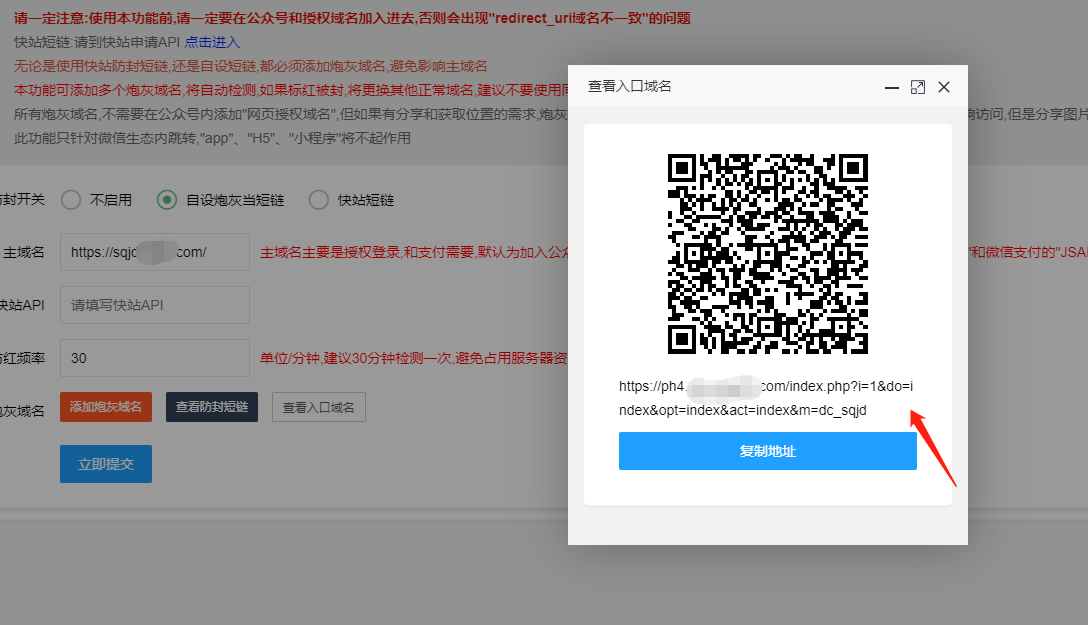
Task: Click the 此功能只针对微信生态内跳转 note
Action: (212, 138)
